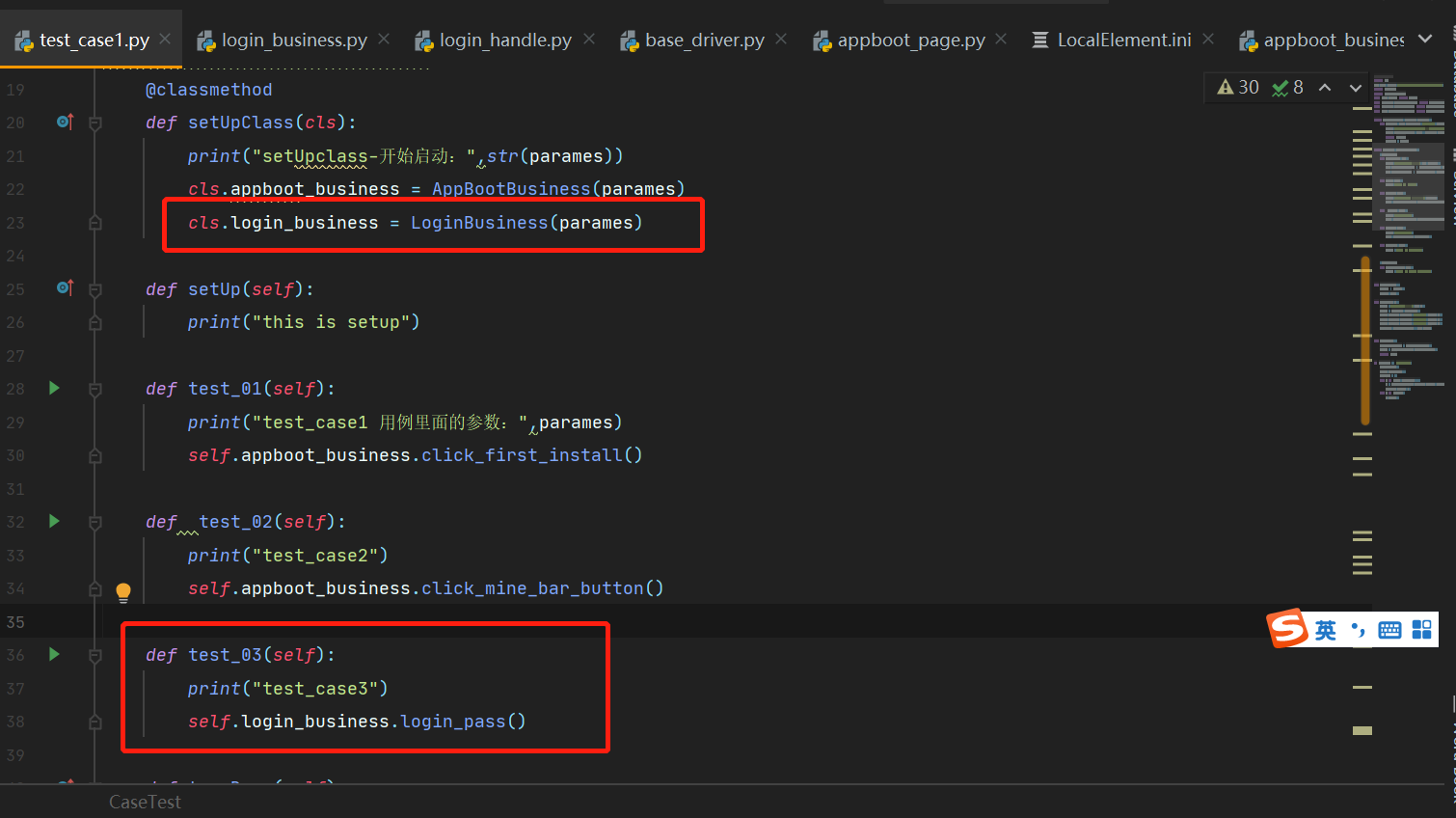Open the yellow light bulb quick-fix
The image size is (1456, 818).
(x=123, y=592)
